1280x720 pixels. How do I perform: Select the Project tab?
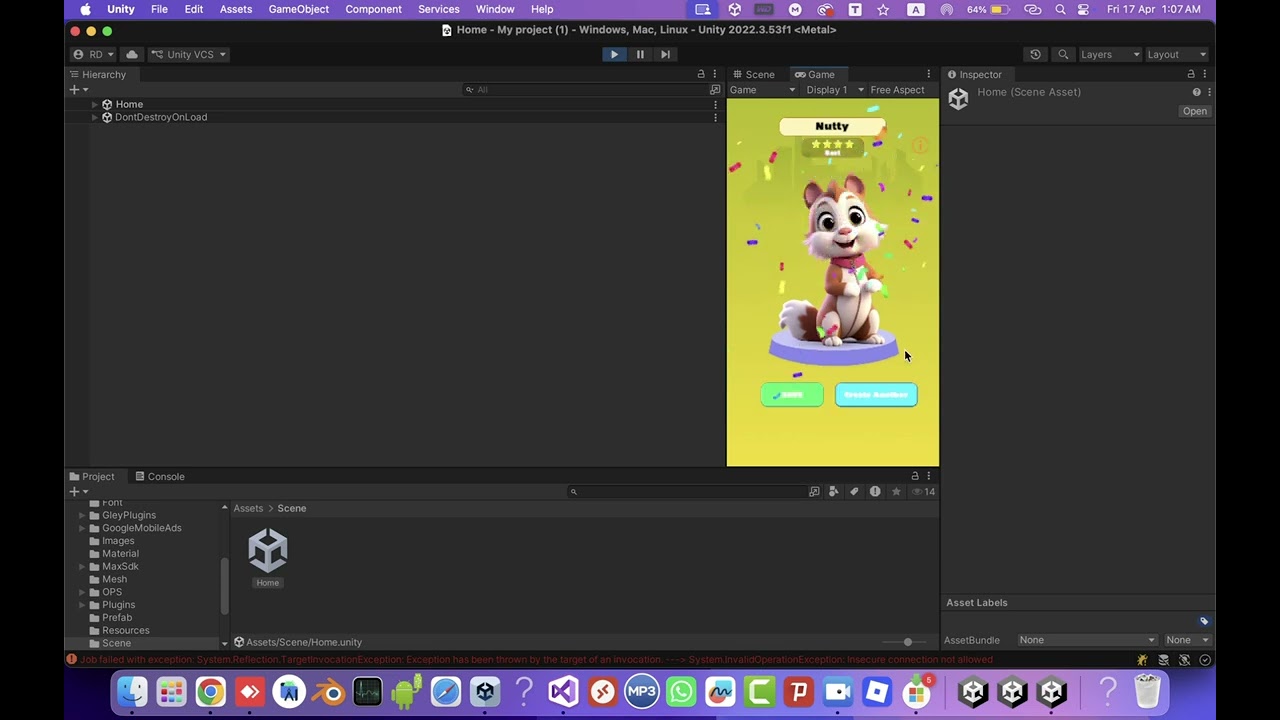92,476
